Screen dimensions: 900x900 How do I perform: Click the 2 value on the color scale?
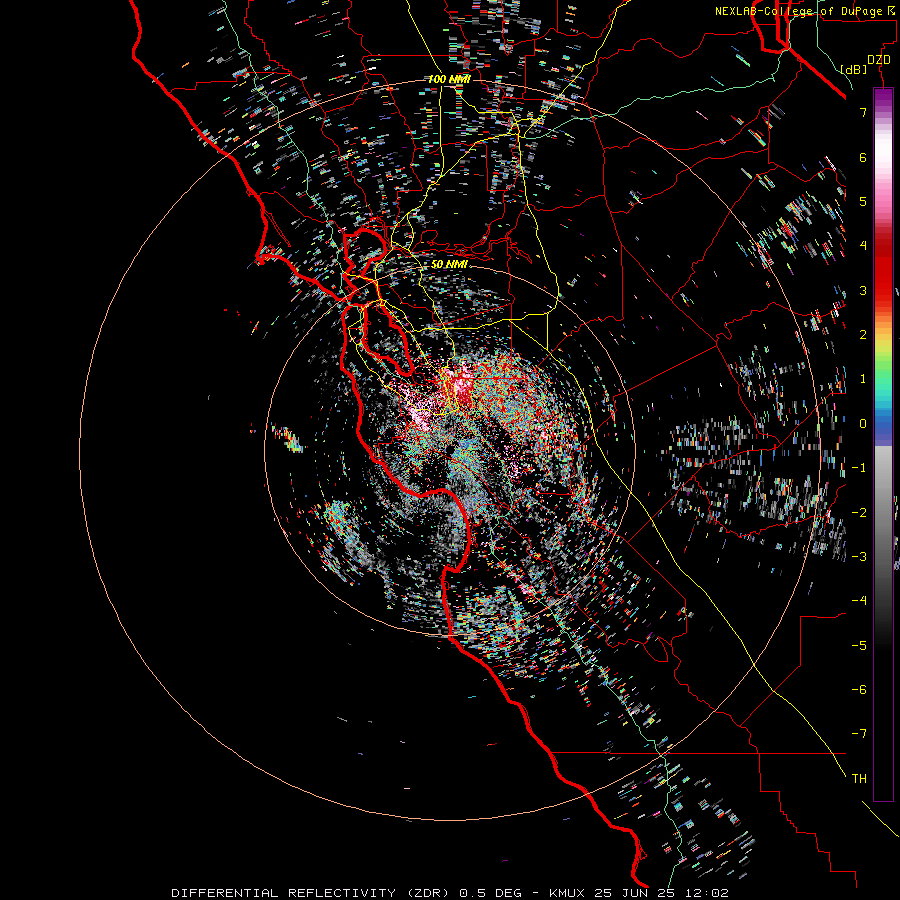click(x=863, y=335)
